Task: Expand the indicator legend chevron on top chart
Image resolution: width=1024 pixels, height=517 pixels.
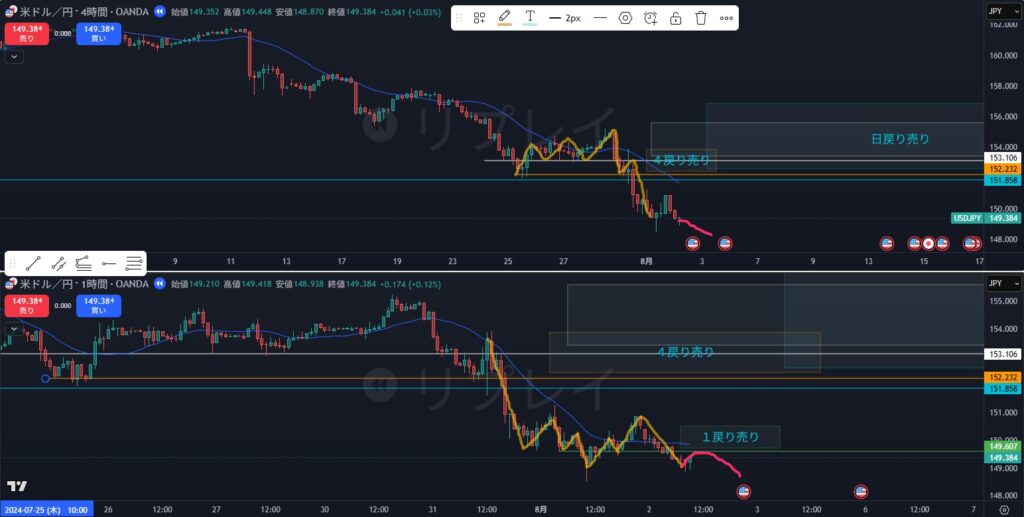Action: coord(13,57)
